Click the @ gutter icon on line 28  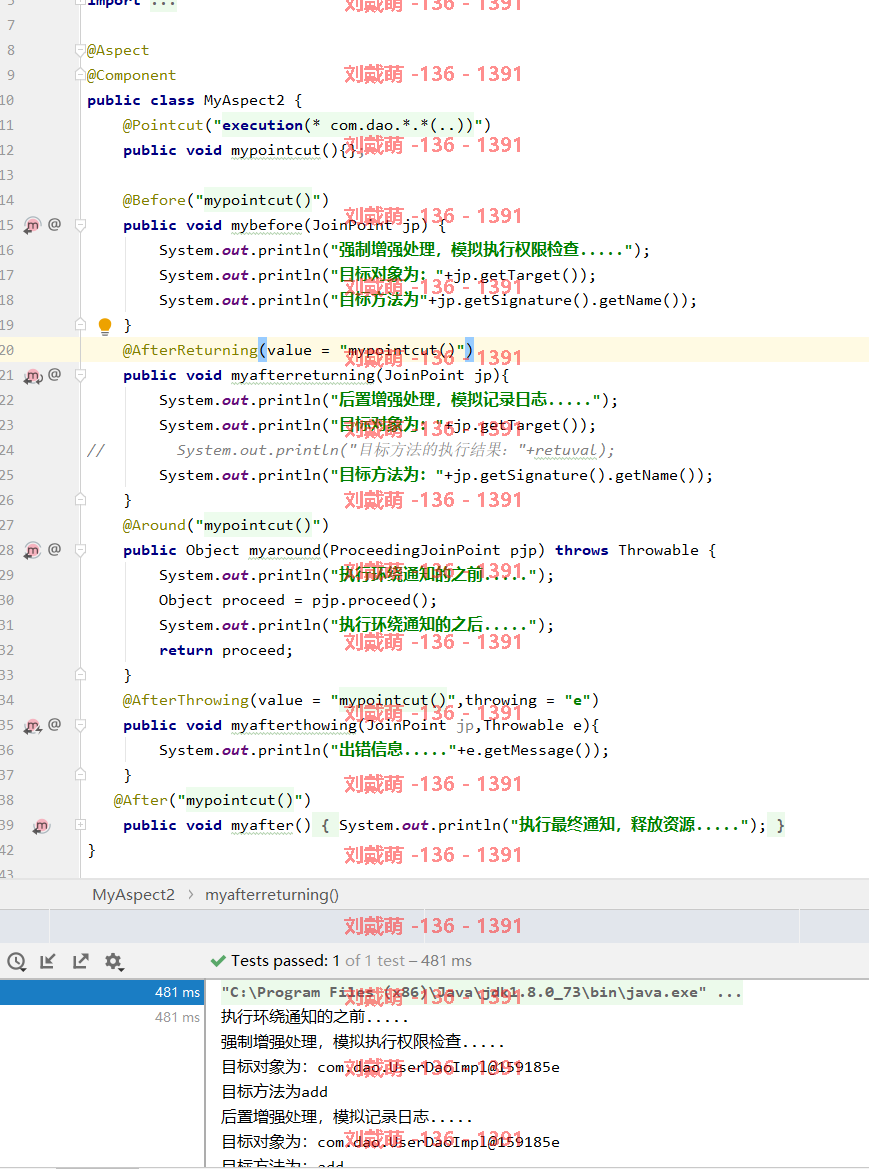pyautogui.click(x=54, y=550)
